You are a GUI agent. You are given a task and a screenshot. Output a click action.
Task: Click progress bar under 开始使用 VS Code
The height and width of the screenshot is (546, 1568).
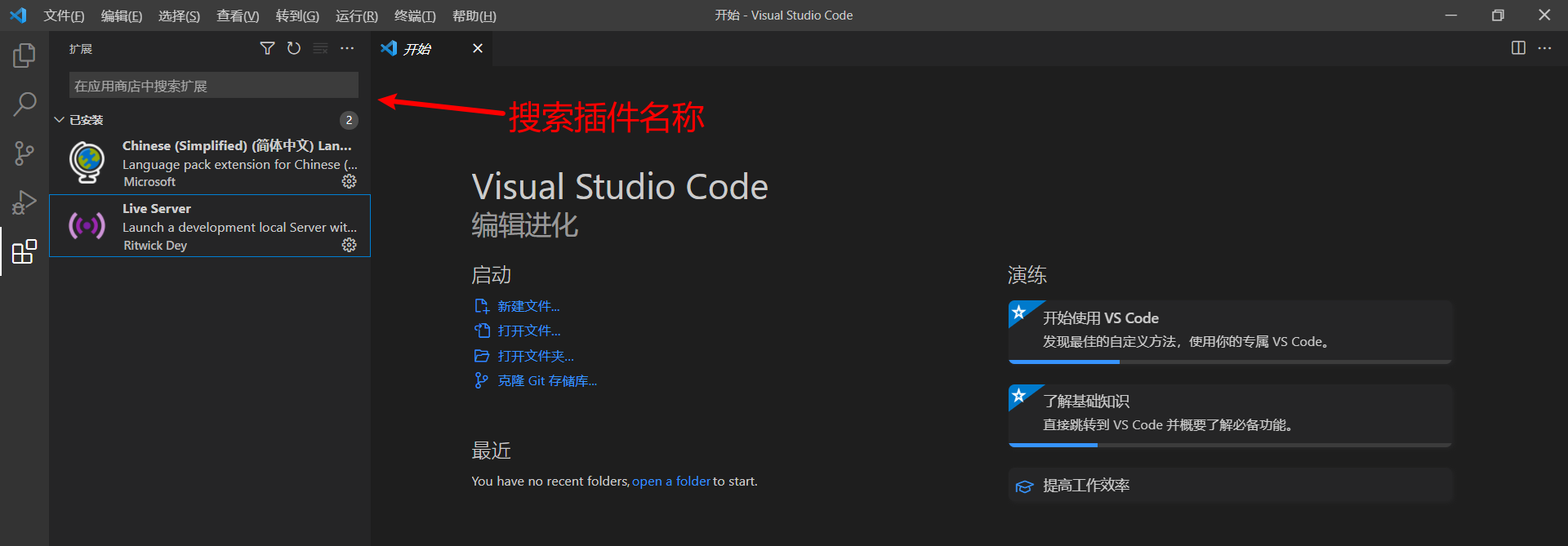1230,362
